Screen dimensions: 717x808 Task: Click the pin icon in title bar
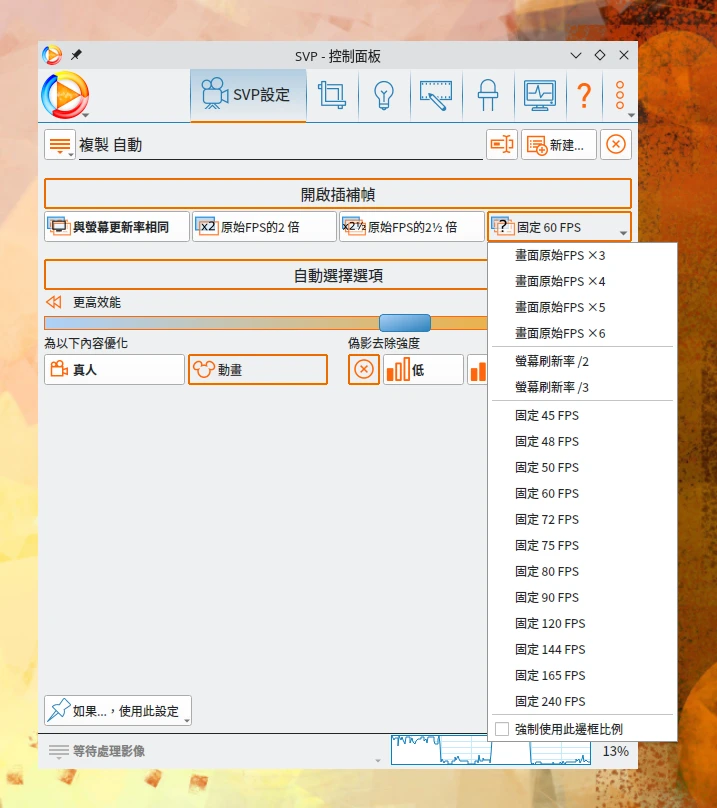pos(76,55)
